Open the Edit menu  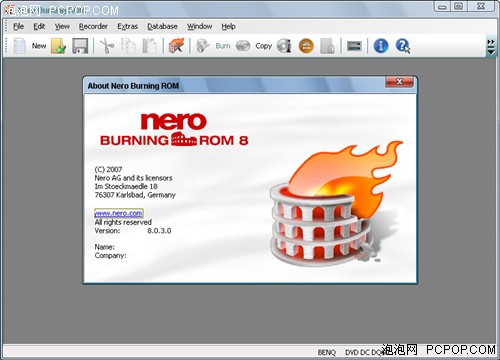[x=39, y=26]
